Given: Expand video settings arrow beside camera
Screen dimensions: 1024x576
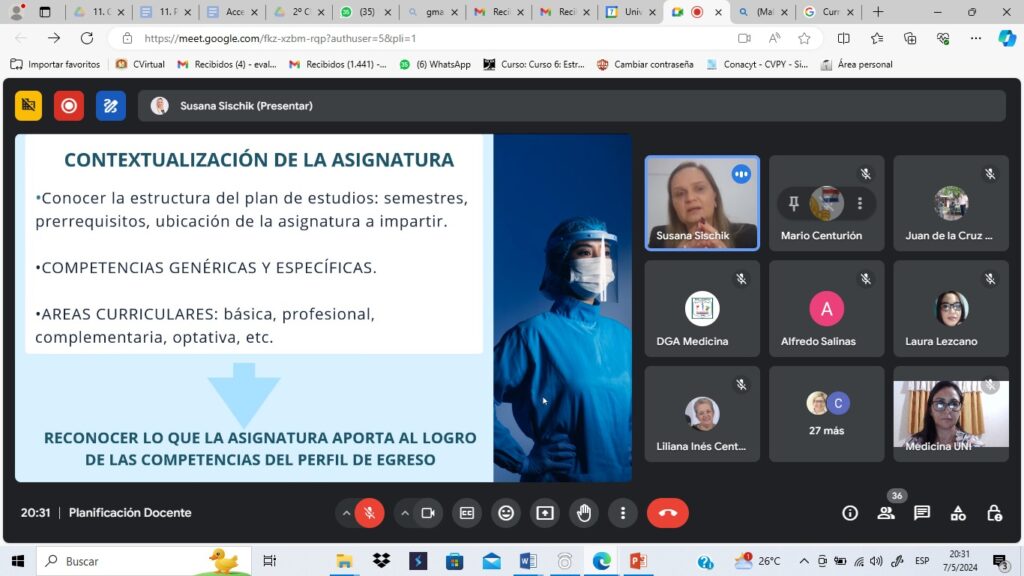Looking at the screenshot, I should pyautogui.click(x=405, y=513).
